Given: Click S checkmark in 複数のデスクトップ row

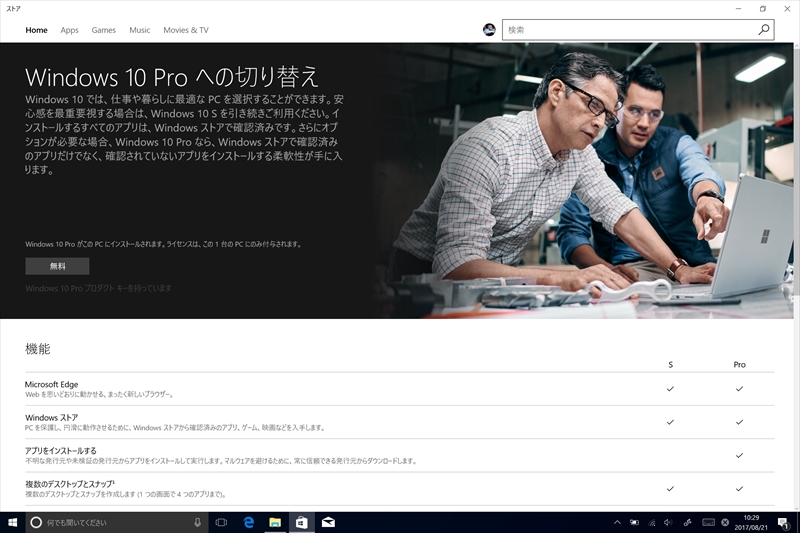Looking at the screenshot, I should pos(670,489).
